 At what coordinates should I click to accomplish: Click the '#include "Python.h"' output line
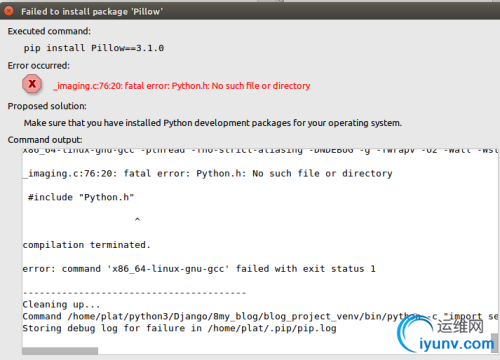(x=81, y=197)
